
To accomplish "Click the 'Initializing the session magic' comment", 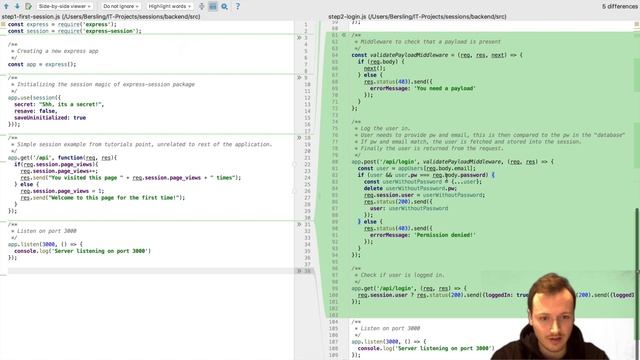I will point(103,84).
